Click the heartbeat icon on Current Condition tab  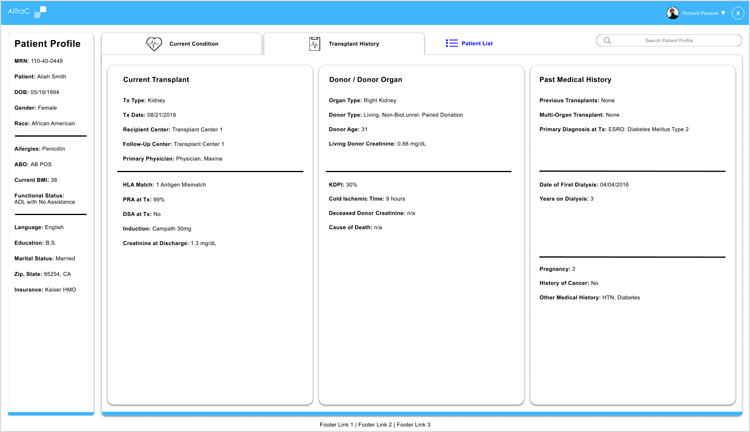tap(154, 44)
